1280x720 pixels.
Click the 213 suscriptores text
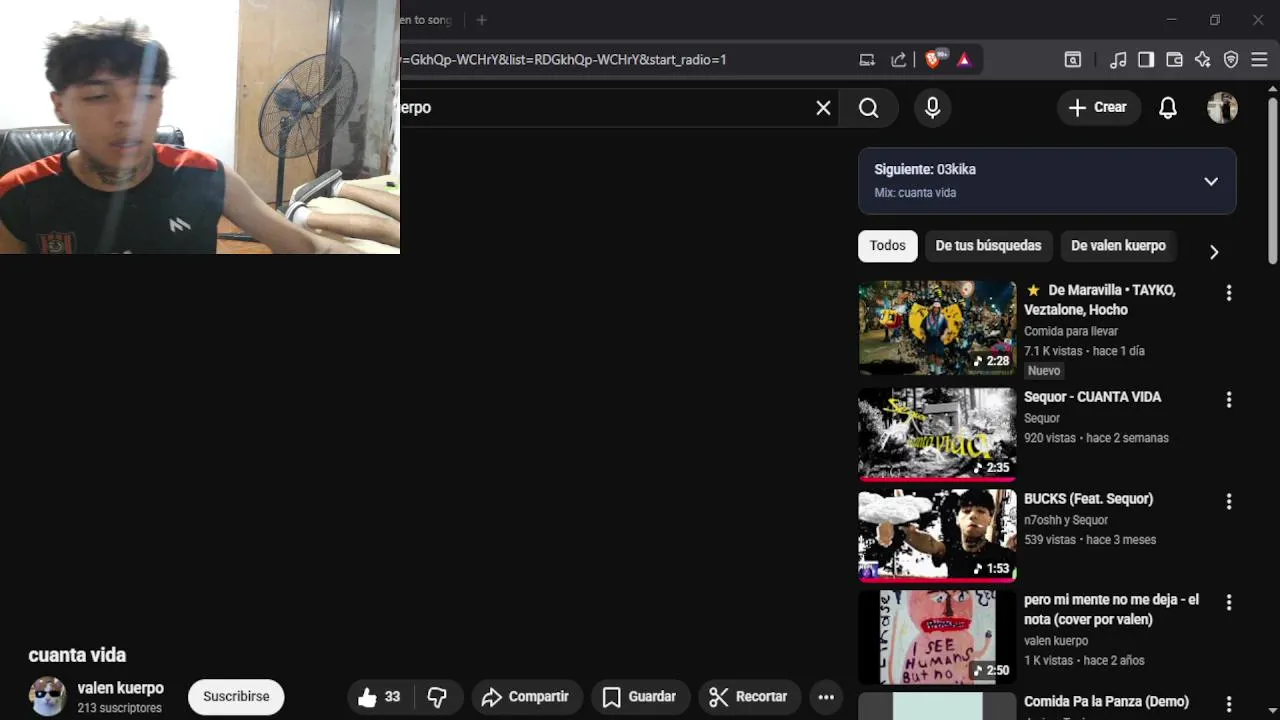click(x=120, y=708)
